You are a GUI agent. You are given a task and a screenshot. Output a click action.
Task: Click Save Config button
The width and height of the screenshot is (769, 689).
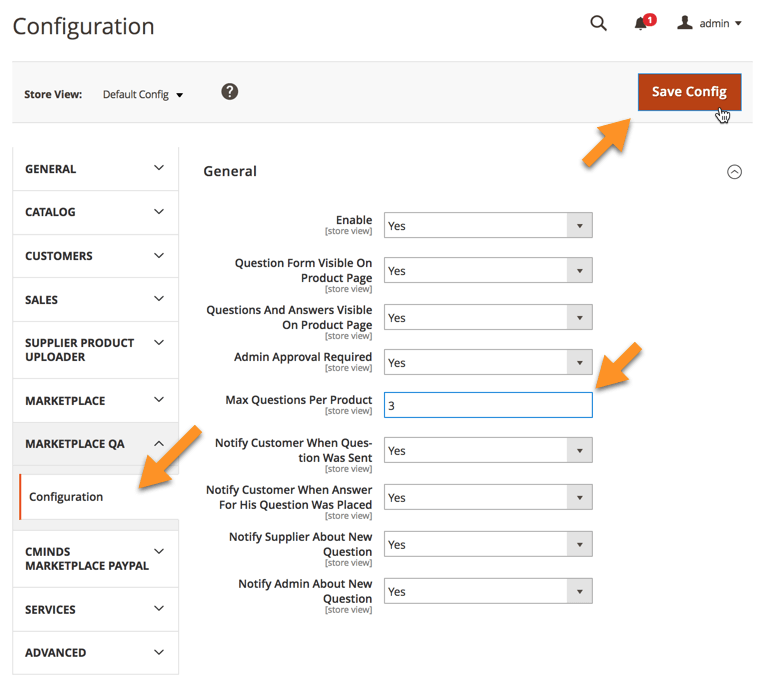click(x=689, y=92)
